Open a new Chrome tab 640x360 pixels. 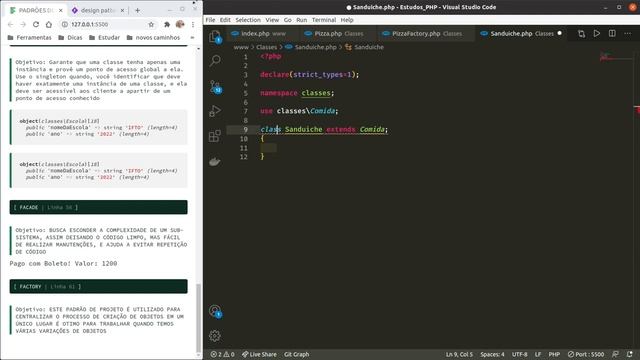pos(138,10)
